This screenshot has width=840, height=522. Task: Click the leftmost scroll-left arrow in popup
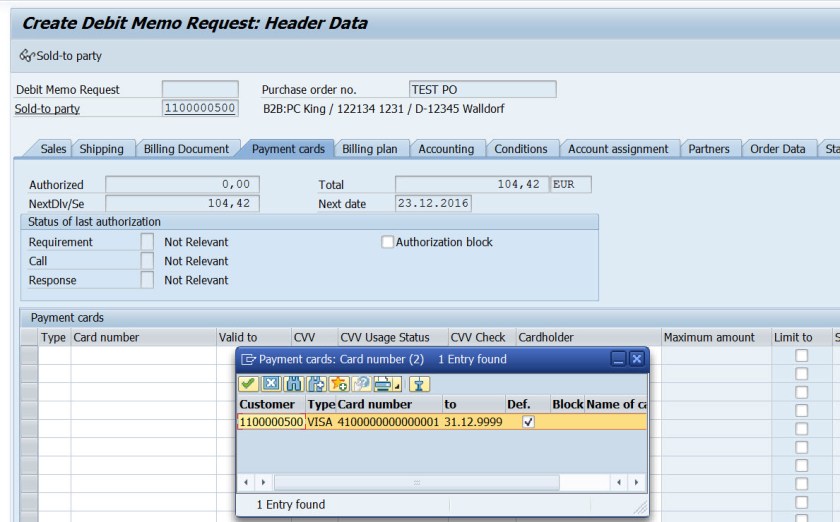pyautogui.click(x=246, y=482)
